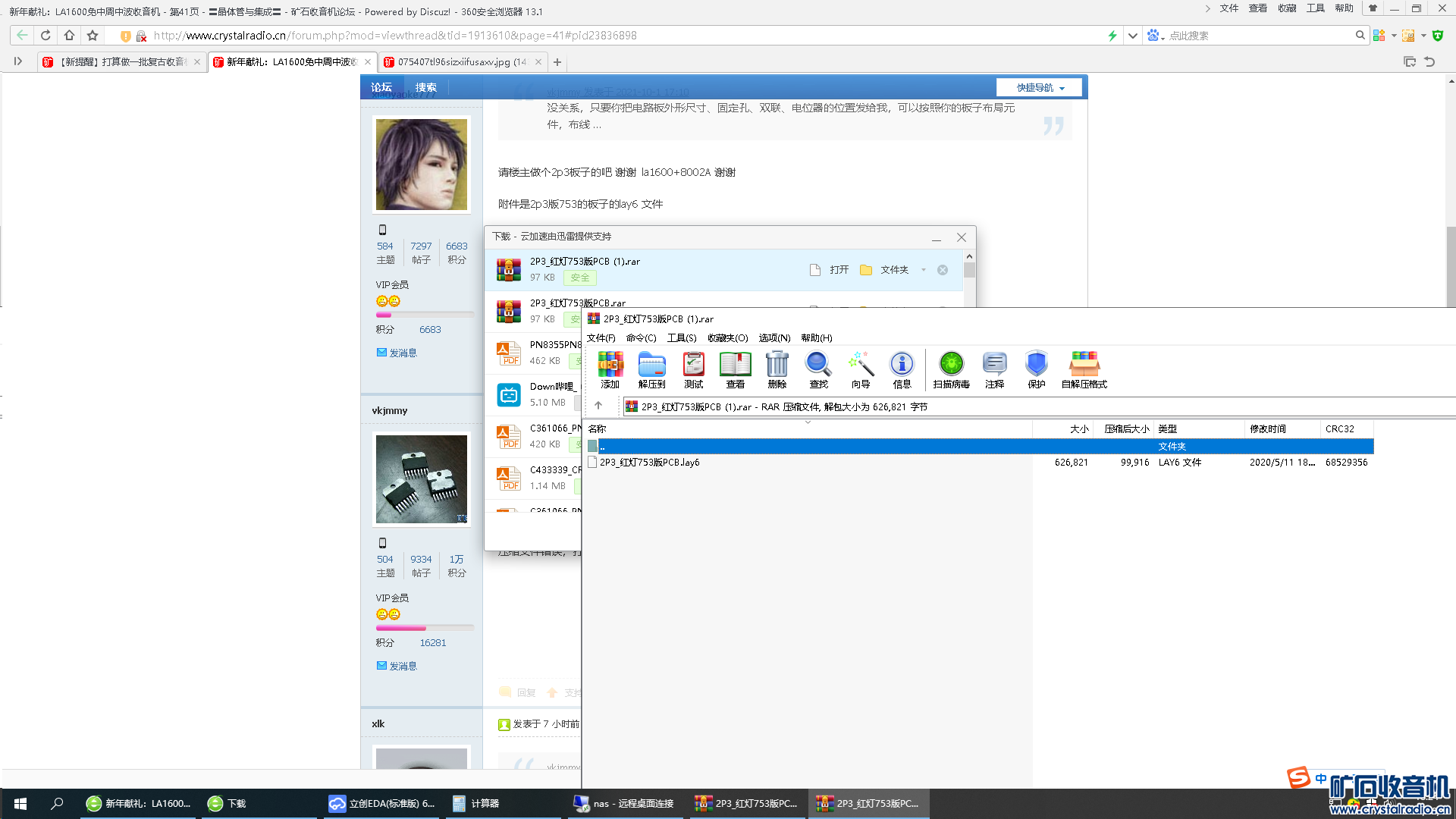Click the restore closed tab undo icon

[x=1429, y=62]
